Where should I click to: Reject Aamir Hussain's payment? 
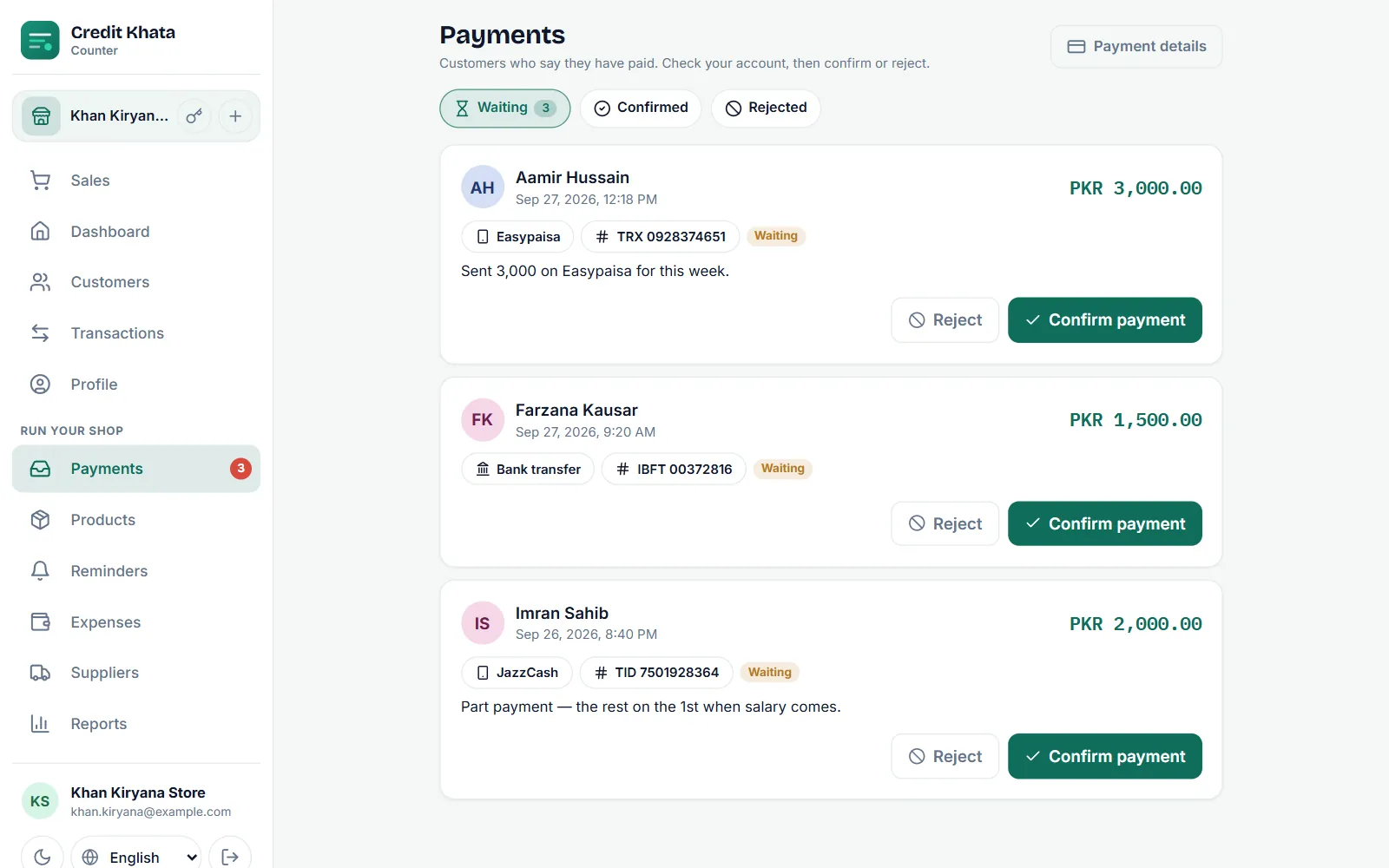click(x=945, y=320)
